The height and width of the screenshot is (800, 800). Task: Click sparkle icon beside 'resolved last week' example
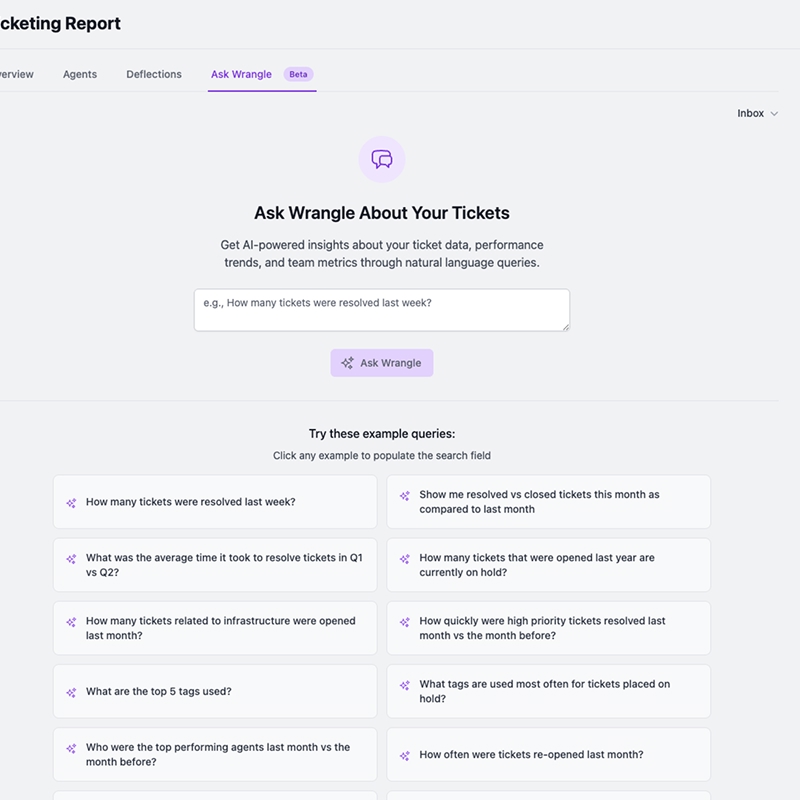(71, 503)
